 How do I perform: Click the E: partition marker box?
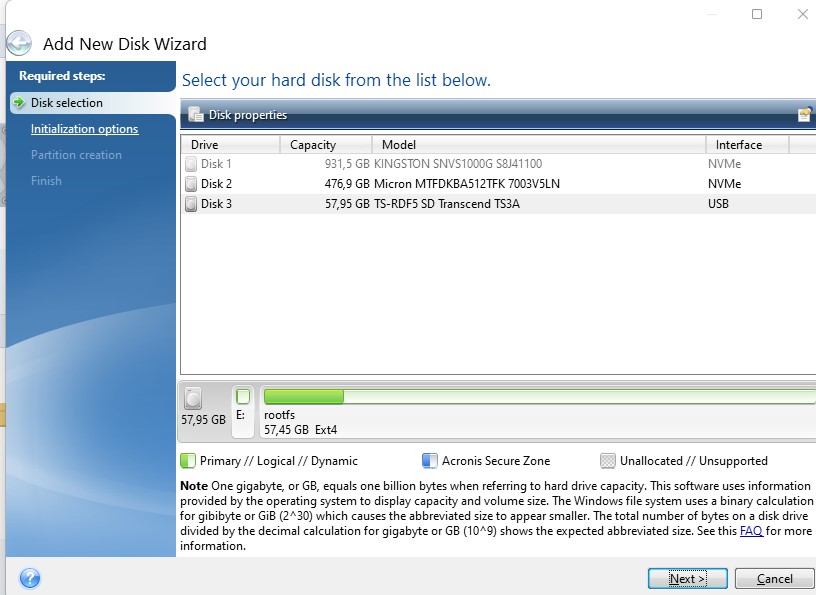click(243, 397)
